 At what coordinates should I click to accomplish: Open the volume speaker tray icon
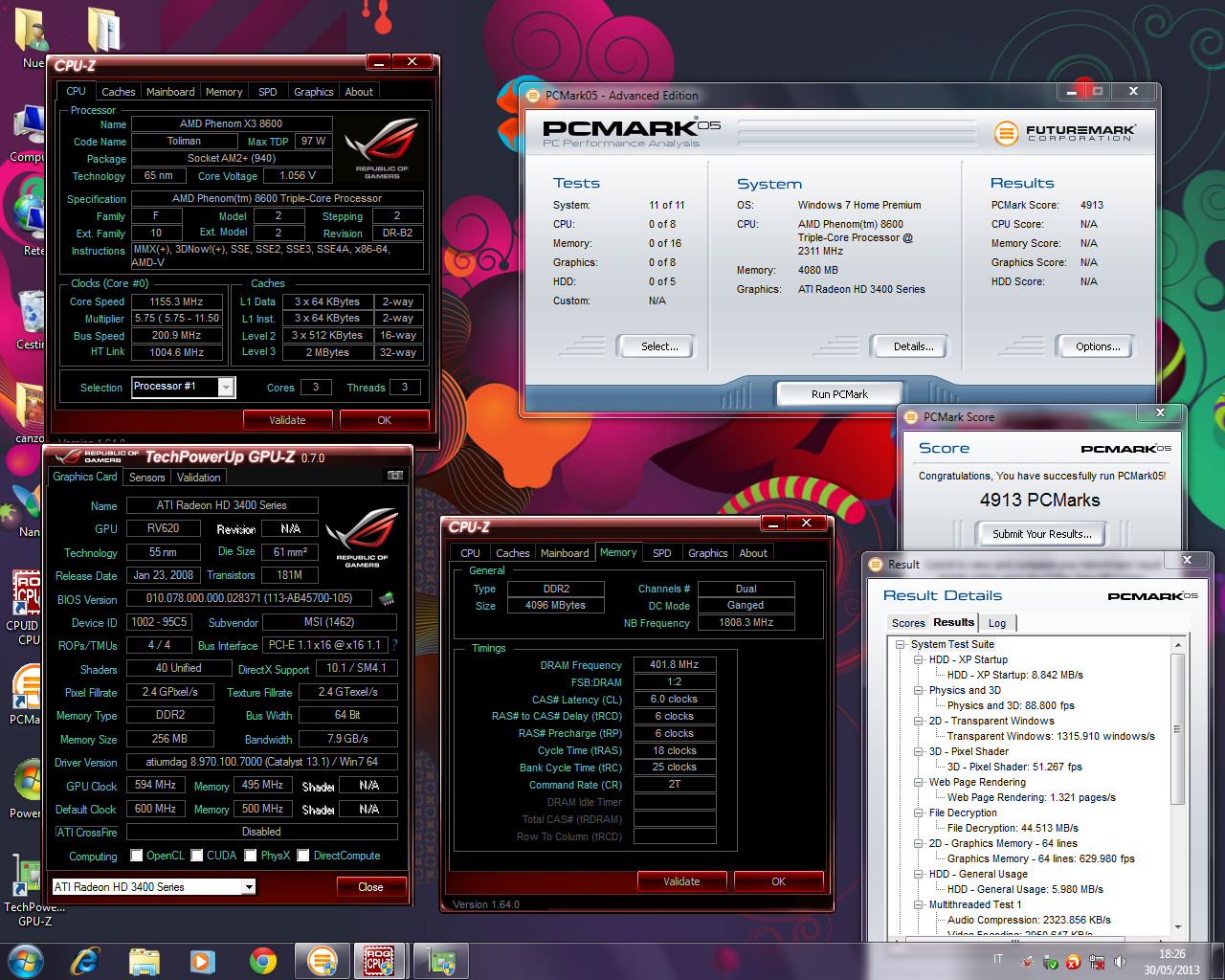(1118, 962)
